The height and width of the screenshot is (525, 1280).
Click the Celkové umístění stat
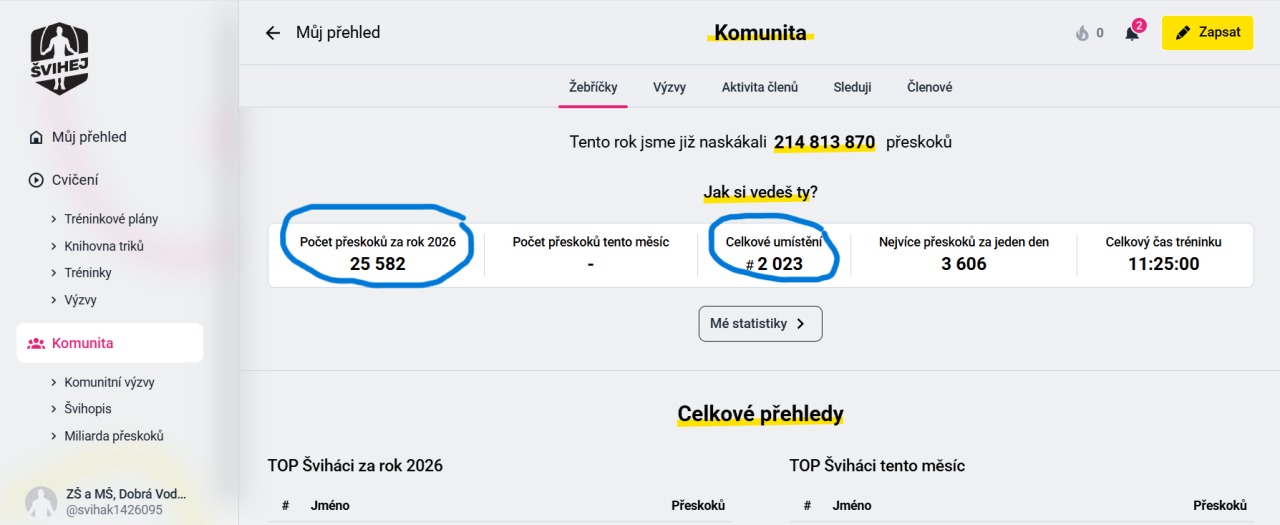tap(774, 254)
